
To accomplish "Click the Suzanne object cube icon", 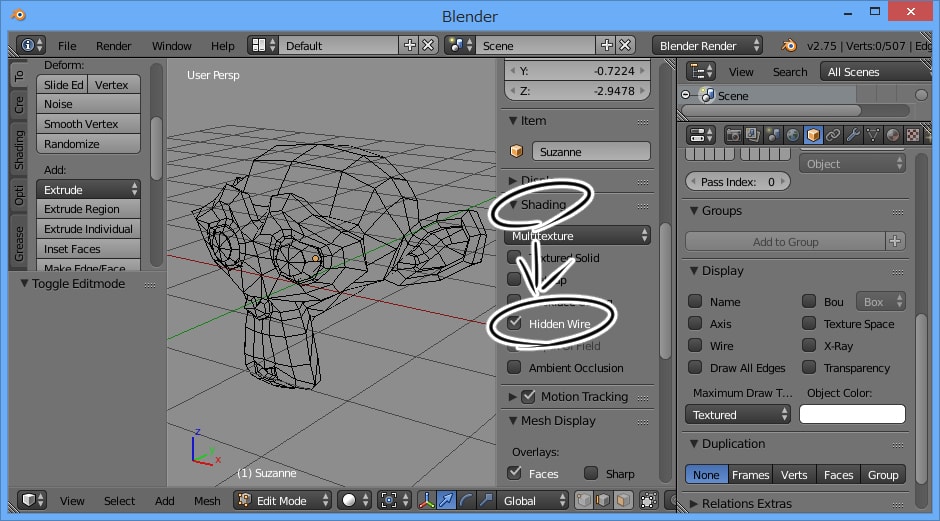I will click(x=516, y=151).
